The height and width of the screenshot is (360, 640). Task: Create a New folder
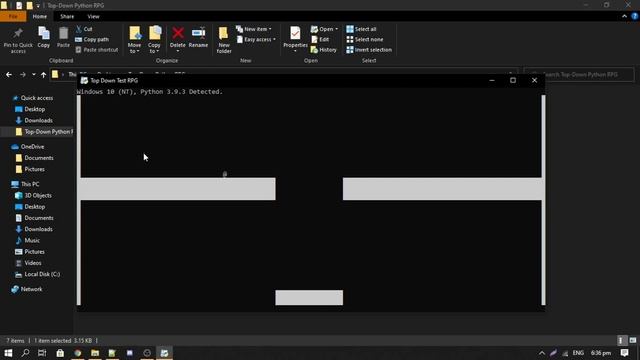click(224, 40)
